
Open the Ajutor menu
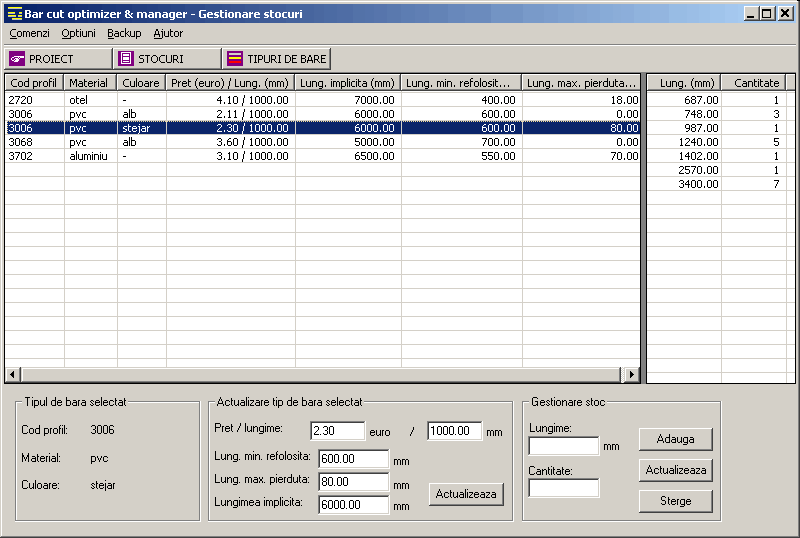pyautogui.click(x=168, y=33)
